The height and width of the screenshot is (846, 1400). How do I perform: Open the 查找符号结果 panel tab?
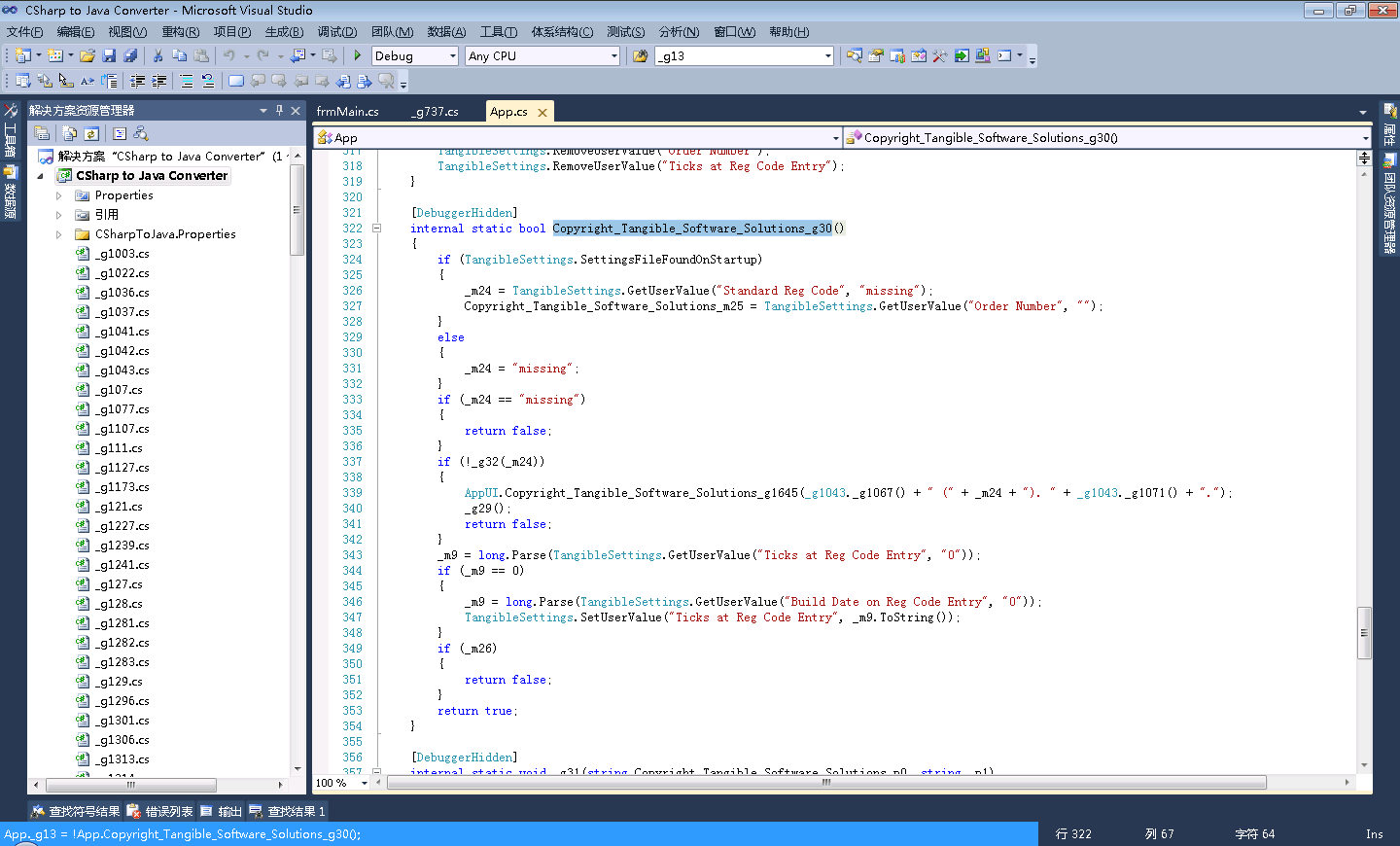tap(75, 811)
